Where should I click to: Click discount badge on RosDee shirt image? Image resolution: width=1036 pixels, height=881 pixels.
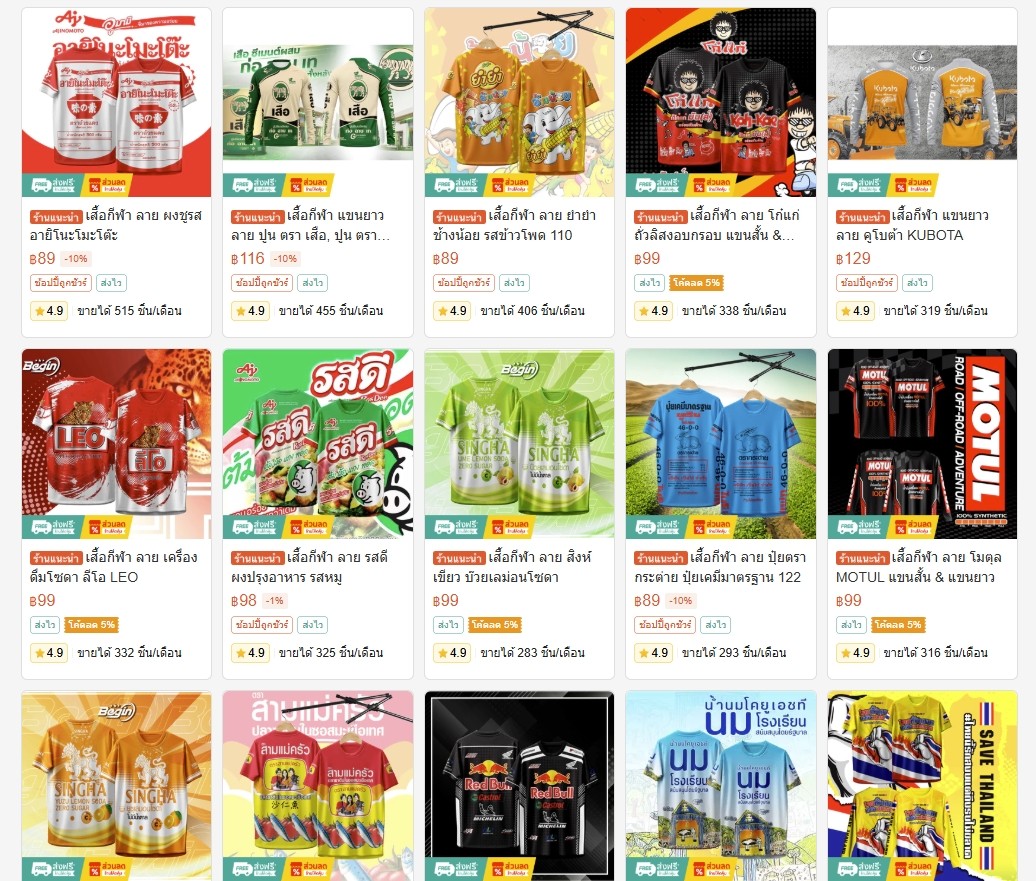(x=309, y=527)
